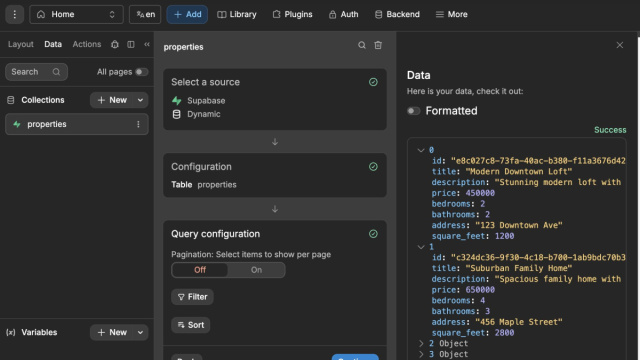The height and width of the screenshot is (360, 640).
Task: Collapse the sidebar with double chevron icon
Action: click(147, 44)
